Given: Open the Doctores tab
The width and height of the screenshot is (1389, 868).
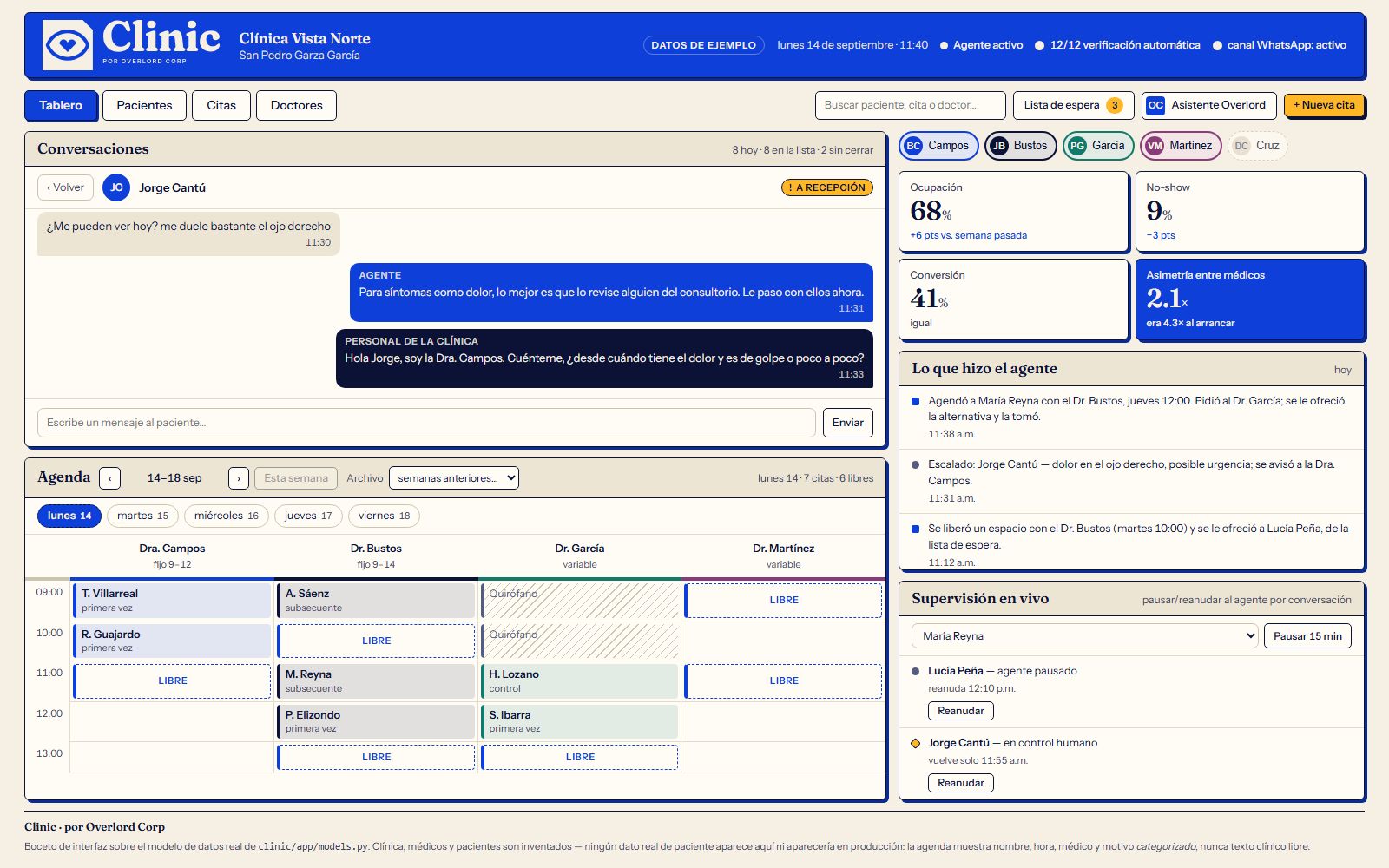Looking at the screenshot, I should 296,105.
